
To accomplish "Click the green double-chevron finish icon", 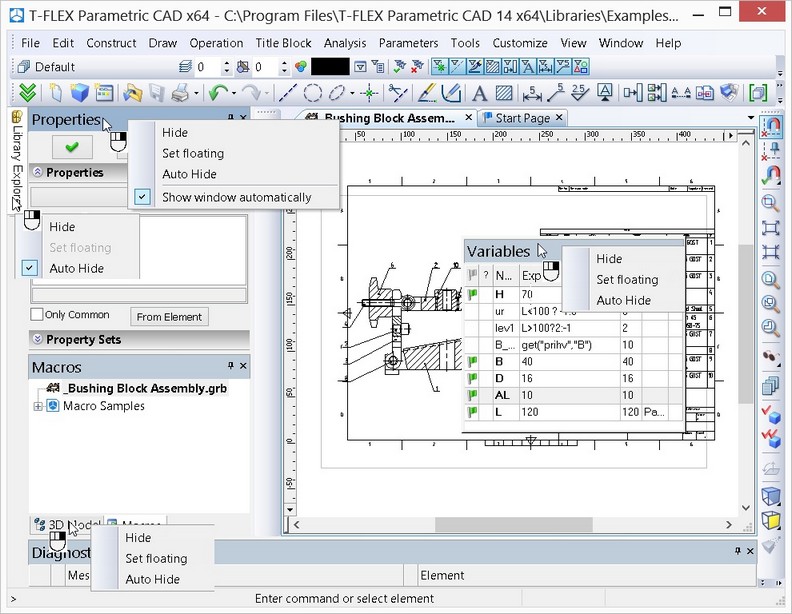I will tap(27, 92).
